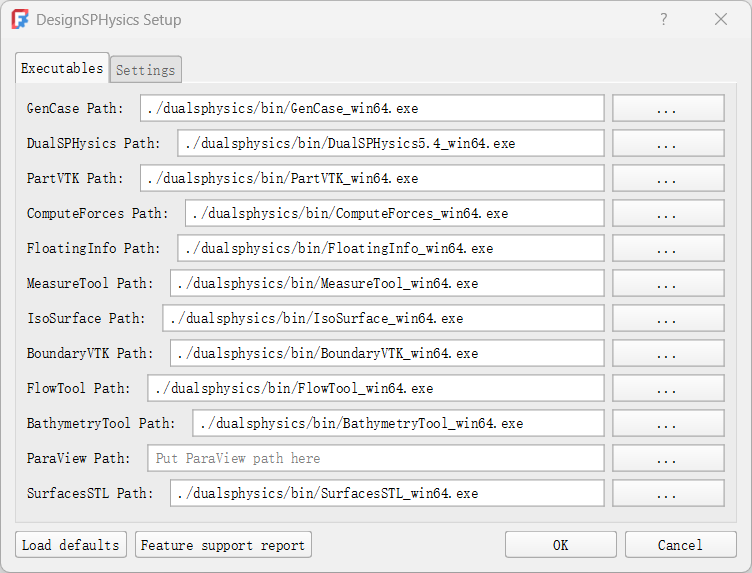Screen dimensions: 752x573
Task: Browse for the ComputeForces executable
Action: [x=667, y=214]
